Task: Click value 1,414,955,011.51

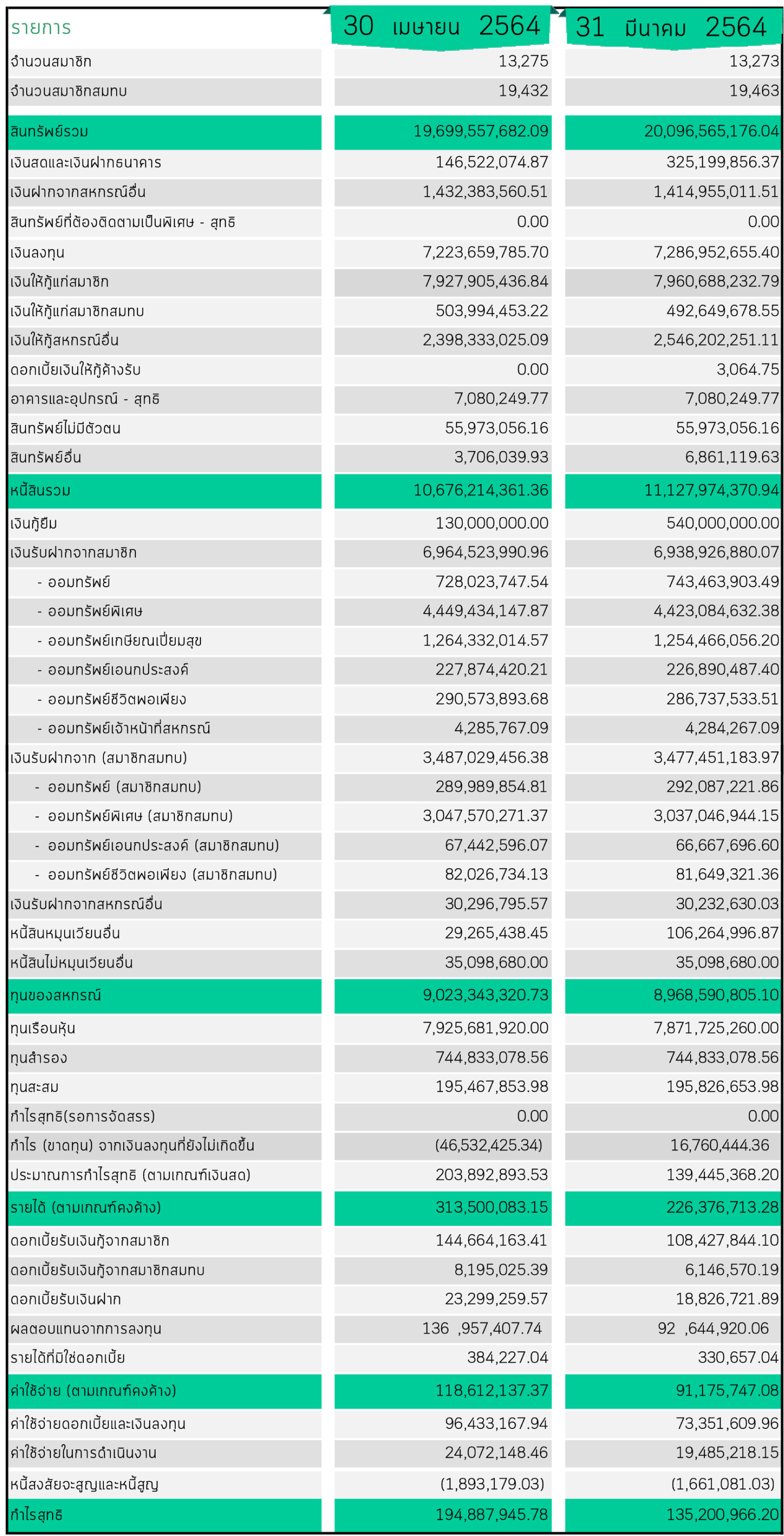Action: (716, 191)
